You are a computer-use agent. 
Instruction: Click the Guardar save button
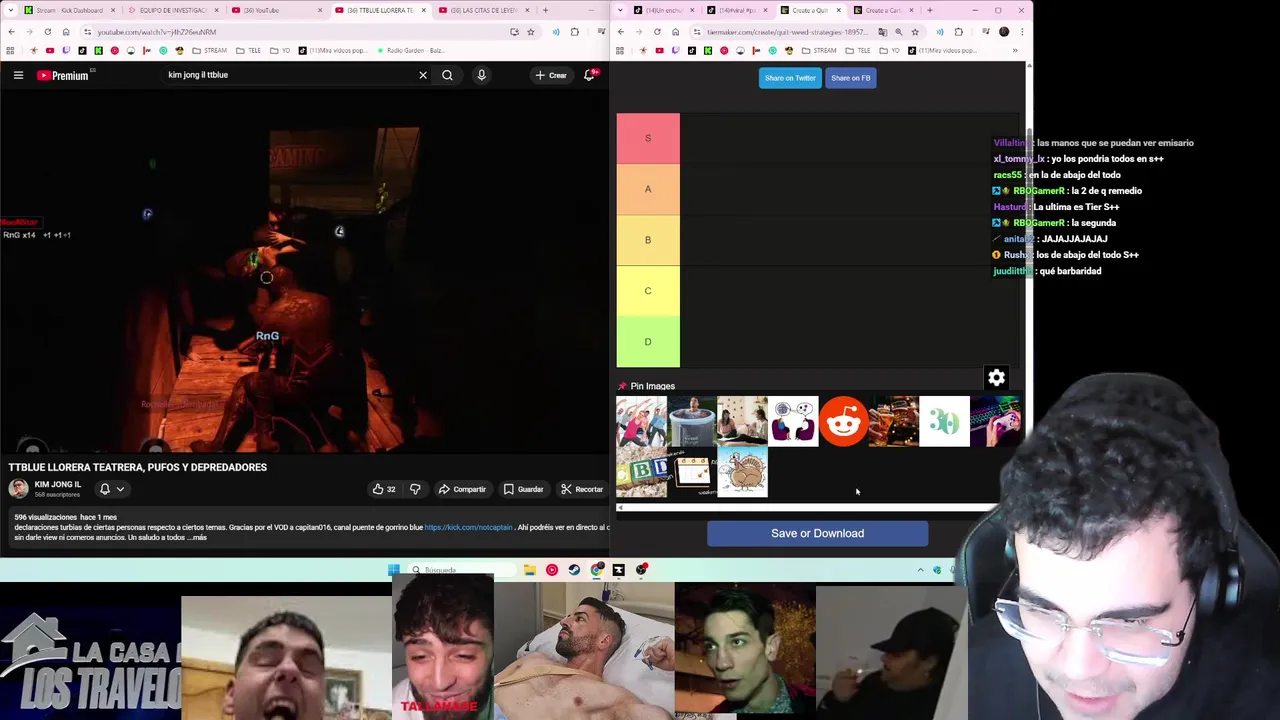click(x=523, y=489)
